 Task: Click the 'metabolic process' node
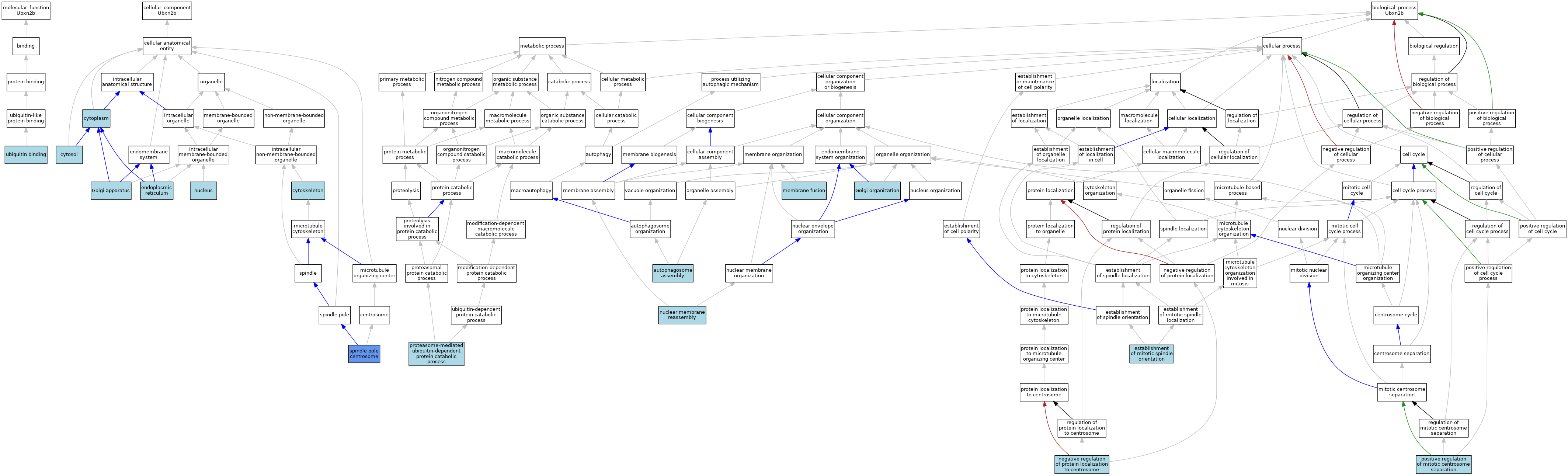pos(542,46)
